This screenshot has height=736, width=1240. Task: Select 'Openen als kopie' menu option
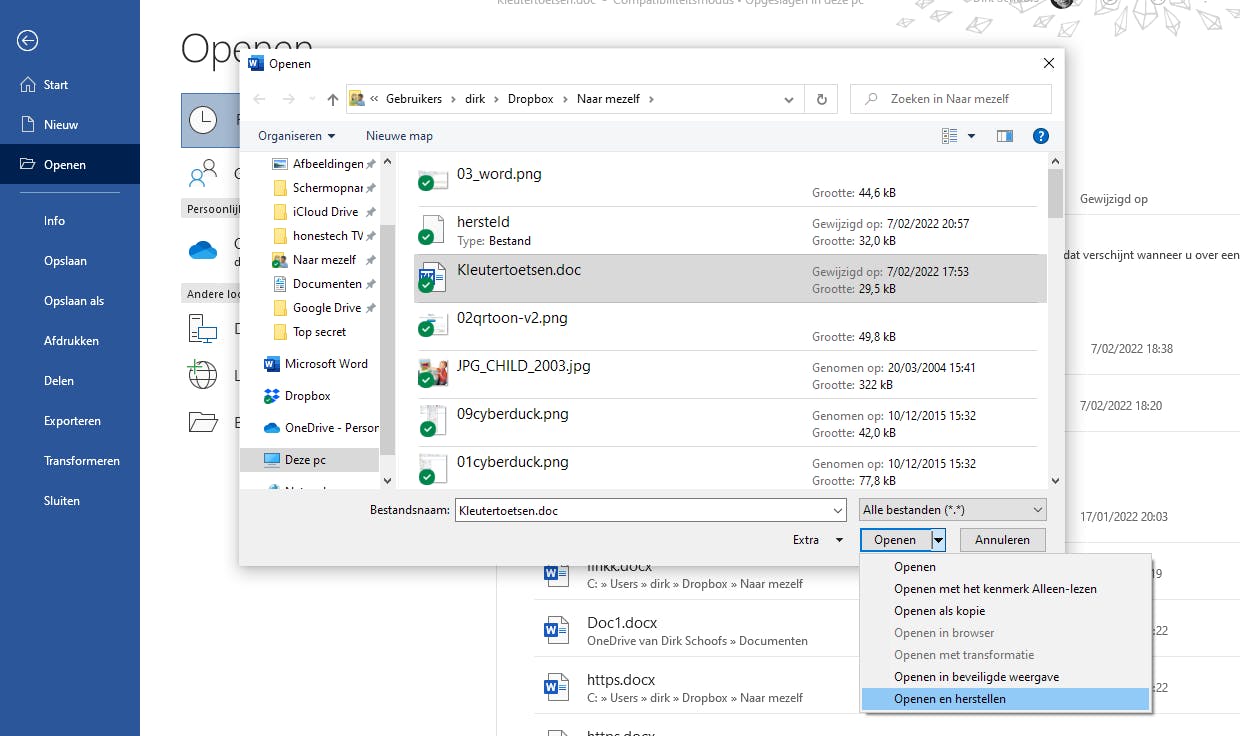click(x=939, y=611)
